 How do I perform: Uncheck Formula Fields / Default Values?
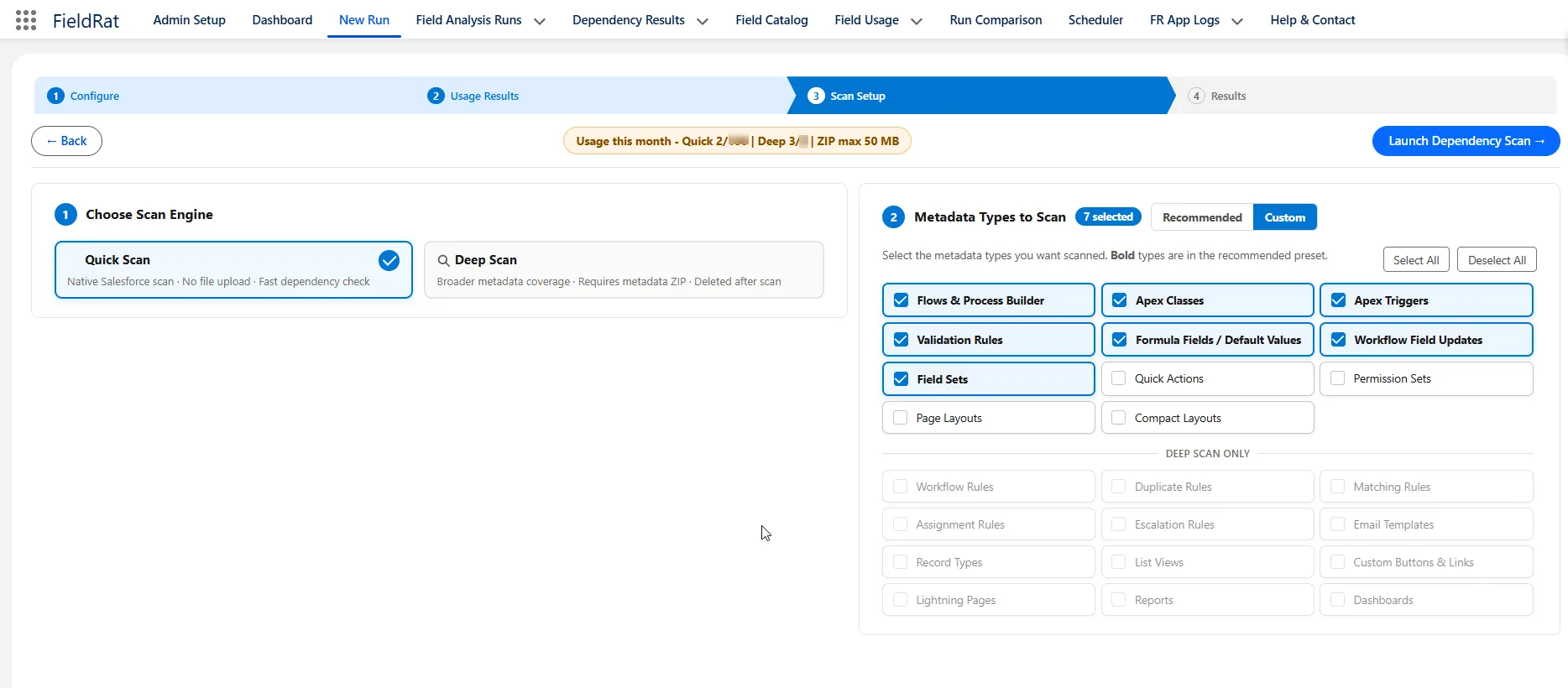[1119, 340]
